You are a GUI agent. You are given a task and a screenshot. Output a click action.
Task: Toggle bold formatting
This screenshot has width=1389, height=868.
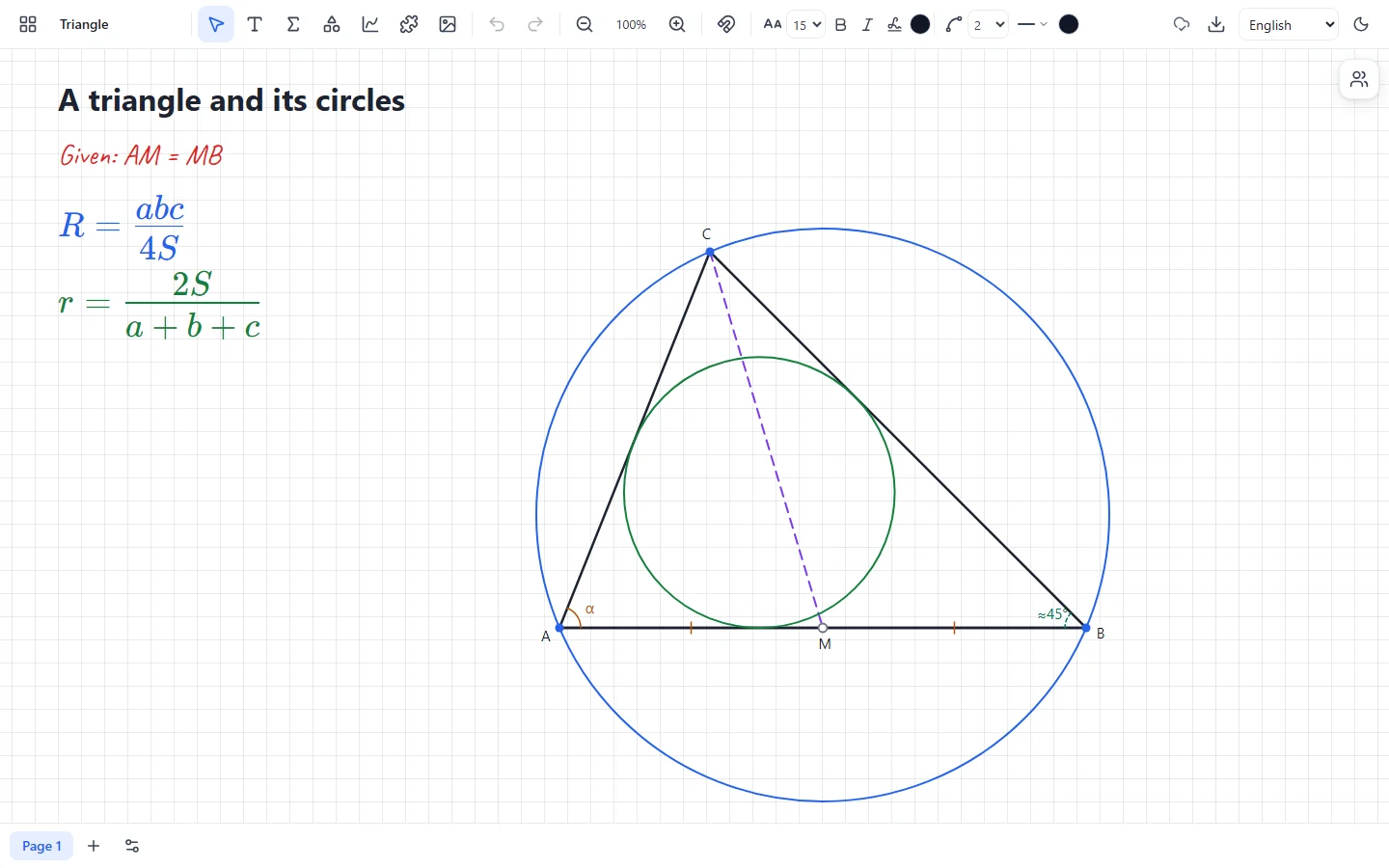841,24
